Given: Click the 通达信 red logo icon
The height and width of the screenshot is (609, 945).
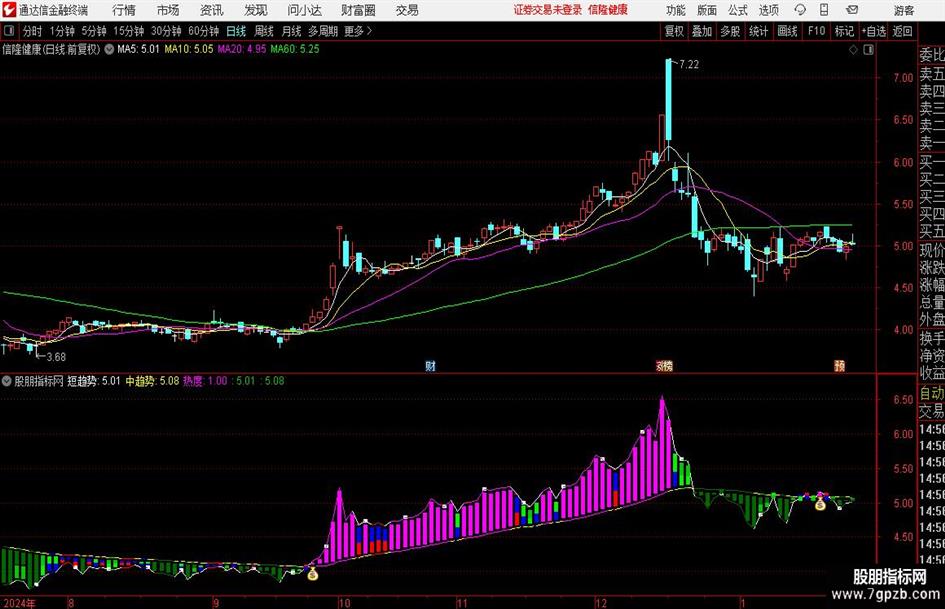Looking at the screenshot, I should [9, 10].
